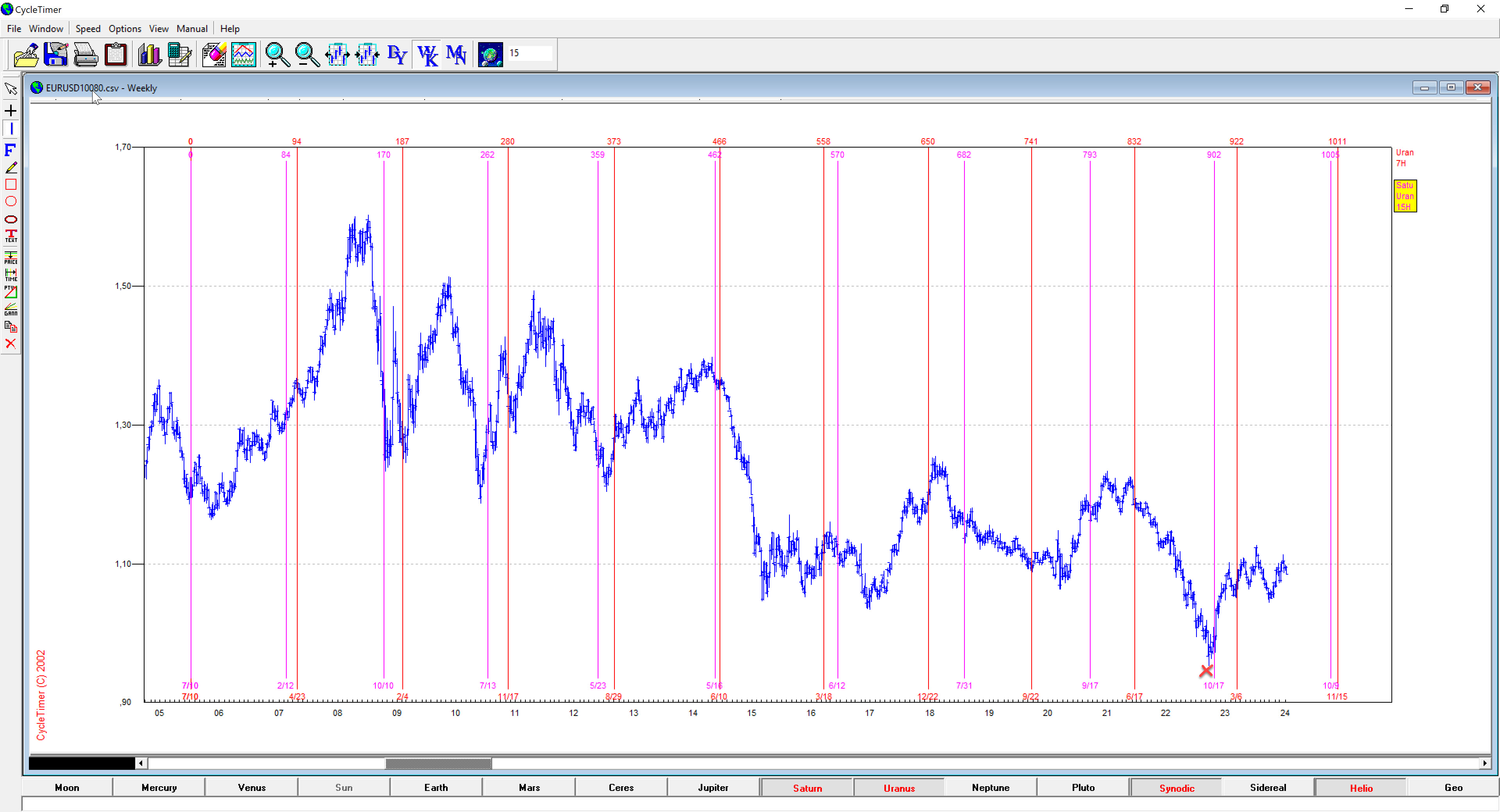Click the red X delete tool
The width and height of the screenshot is (1500, 812).
pyautogui.click(x=11, y=344)
